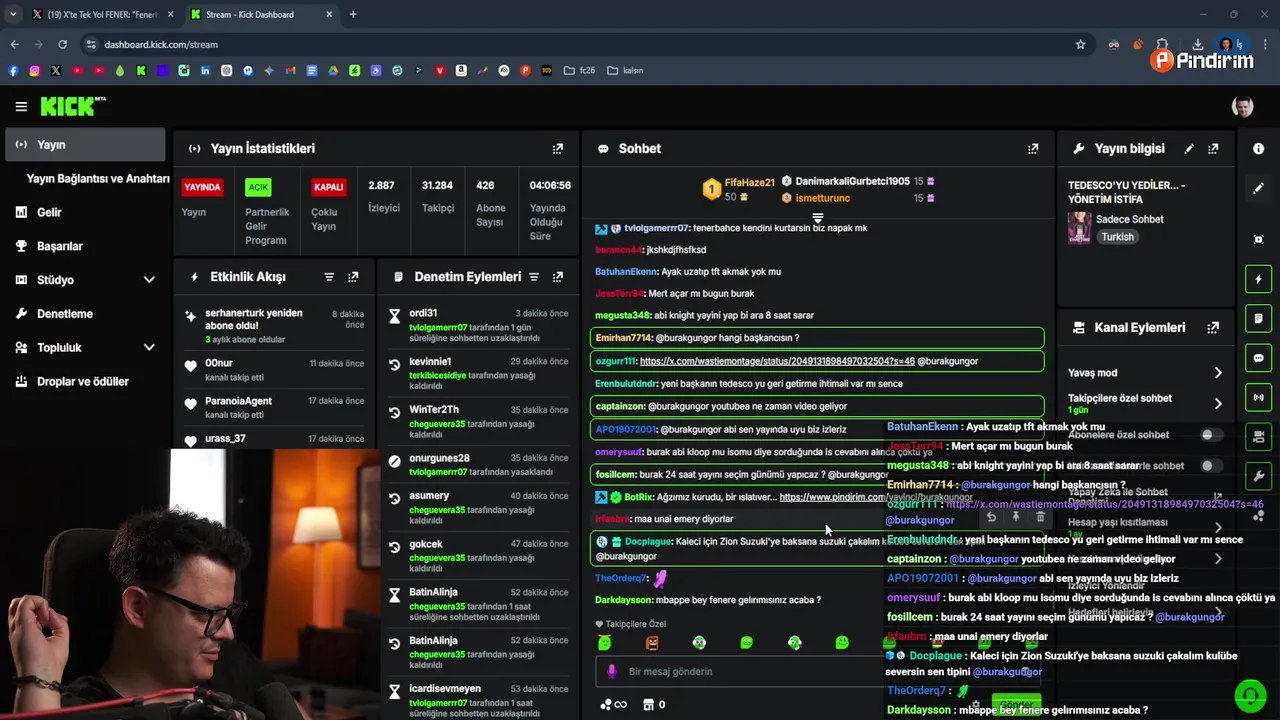
Task: Click username Darkdaysson in chat
Action: click(624, 600)
